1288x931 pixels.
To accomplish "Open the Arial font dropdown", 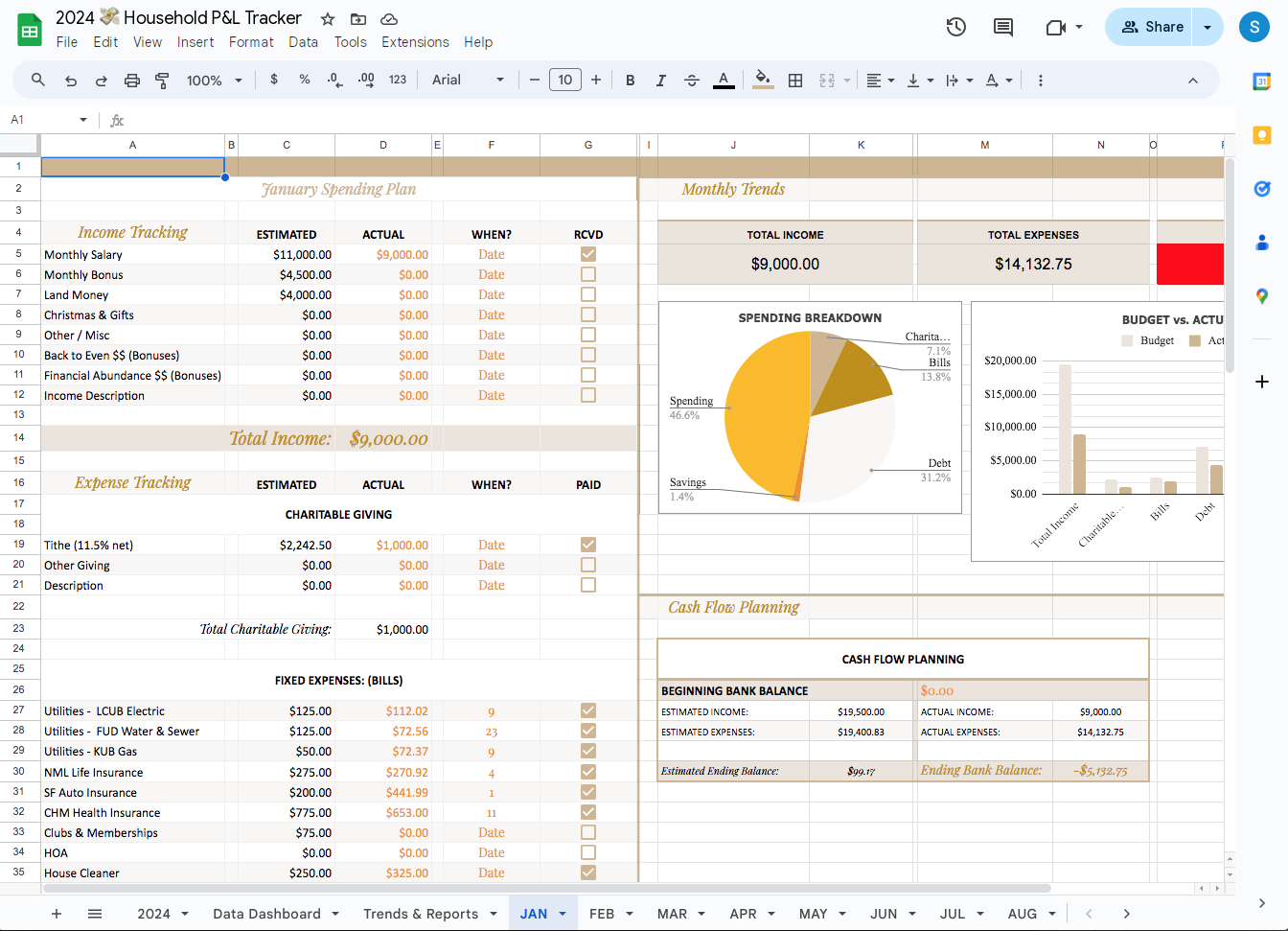I will 468,80.
